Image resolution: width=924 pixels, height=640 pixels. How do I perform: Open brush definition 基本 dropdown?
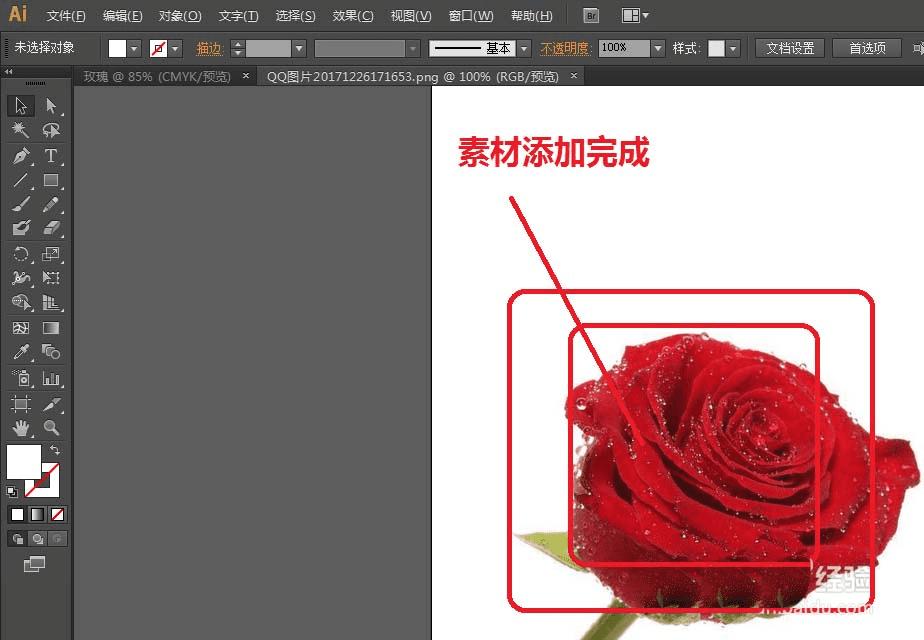(524, 48)
